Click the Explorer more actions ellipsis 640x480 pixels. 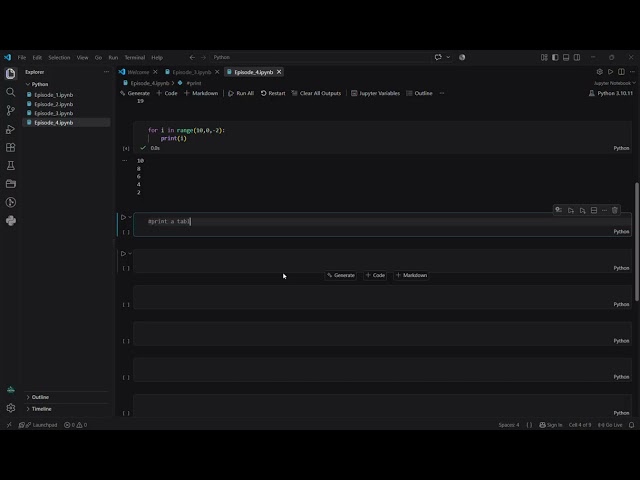[x=107, y=72]
